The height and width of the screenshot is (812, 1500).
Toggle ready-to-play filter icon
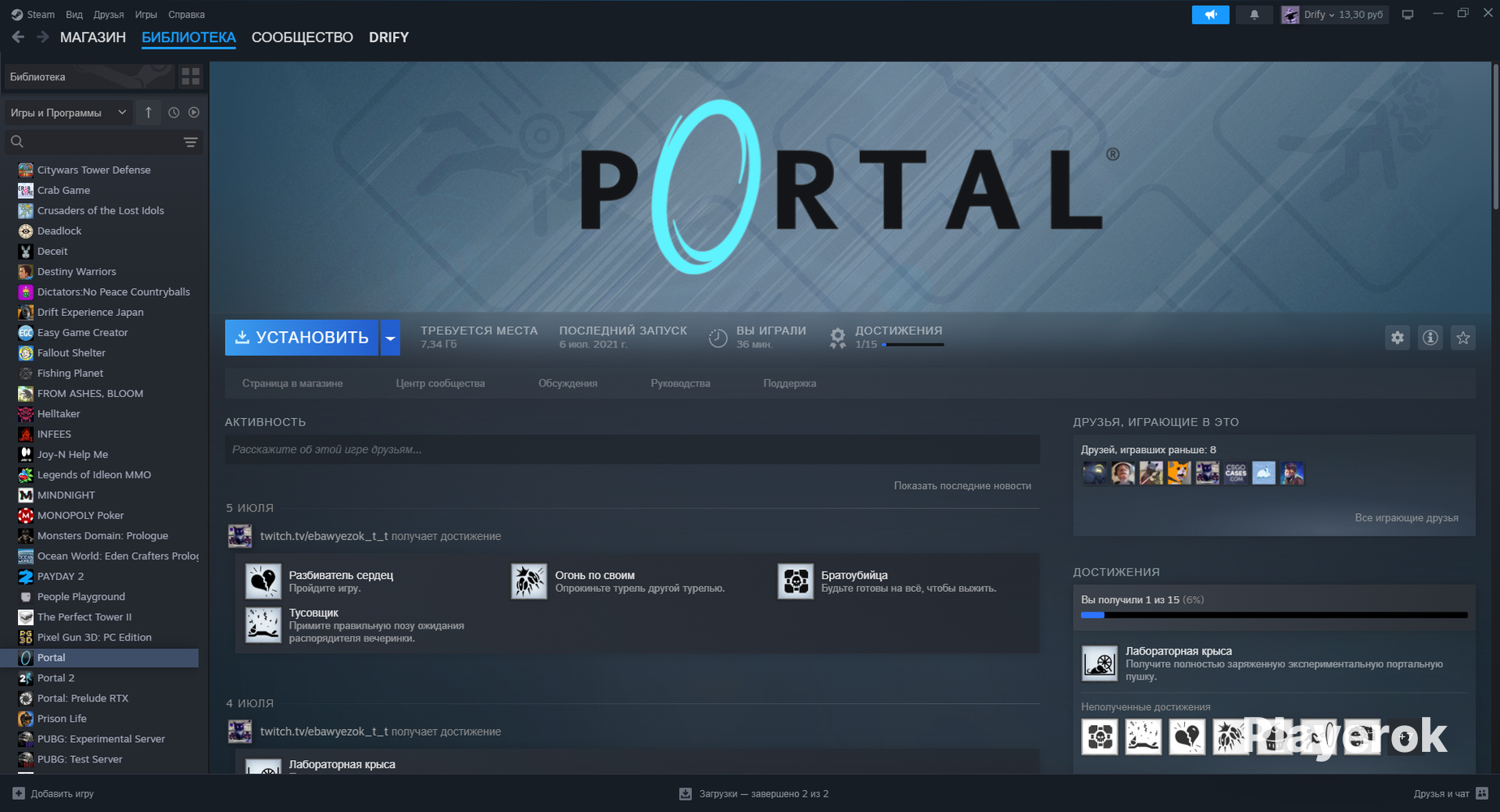194,113
